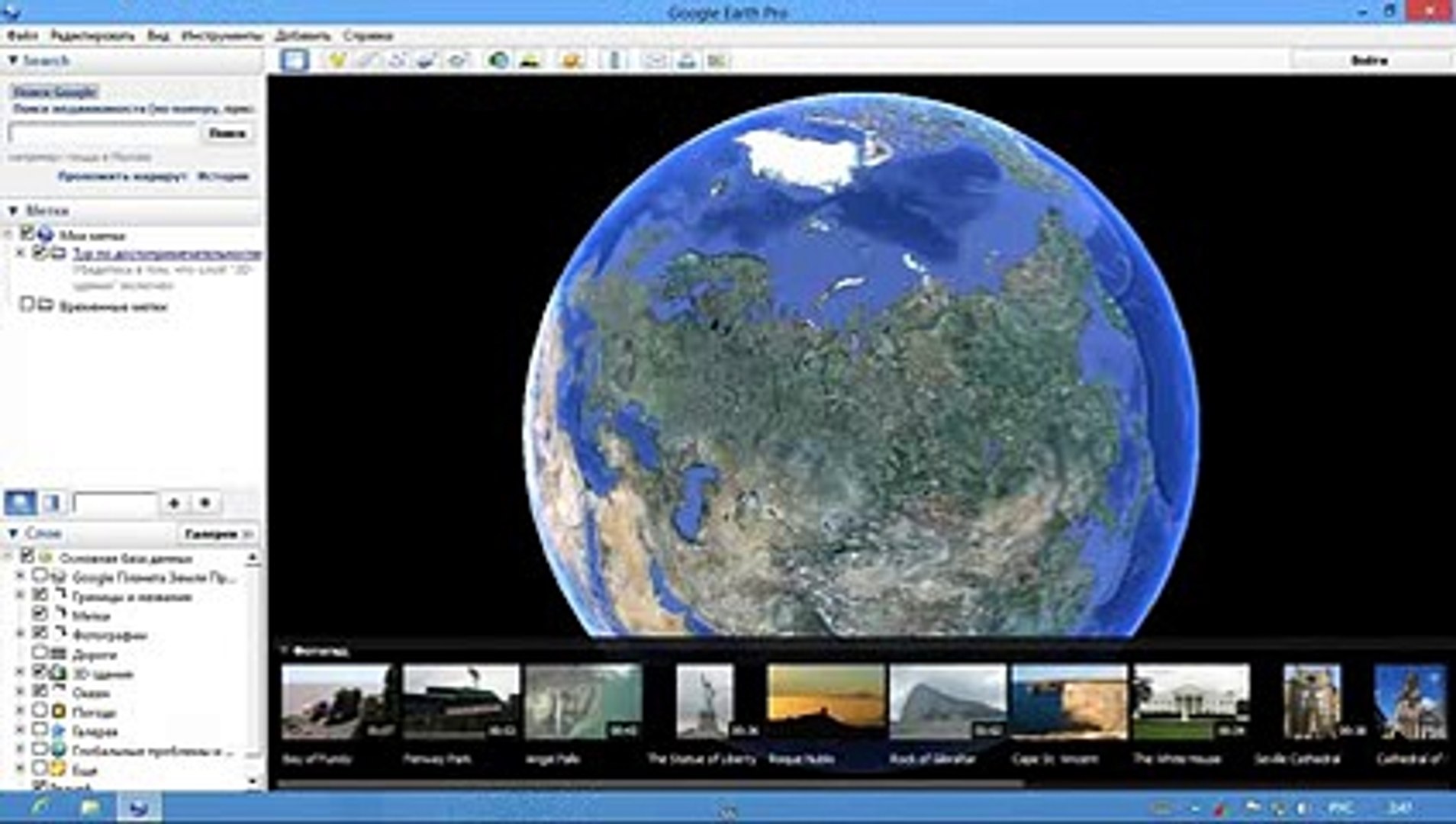Toggle the 3D здания layer checkbox
Screen dimensions: 1456x824
tap(40, 672)
